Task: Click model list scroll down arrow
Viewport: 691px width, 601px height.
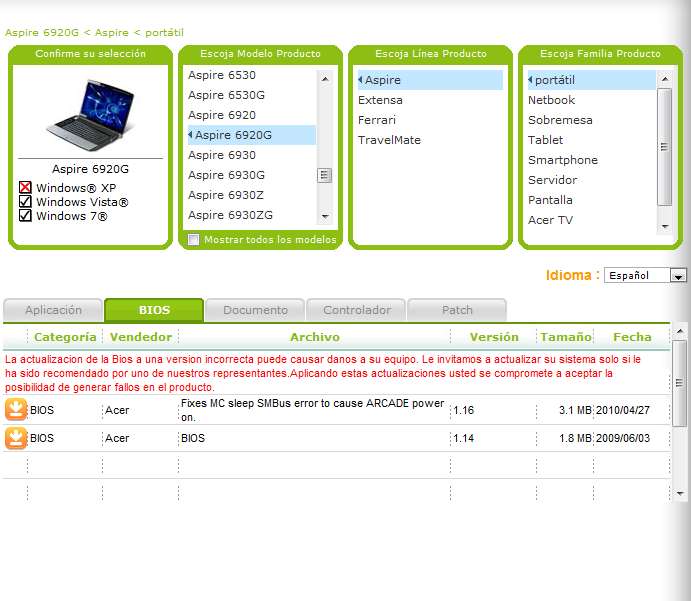Action: [325, 216]
